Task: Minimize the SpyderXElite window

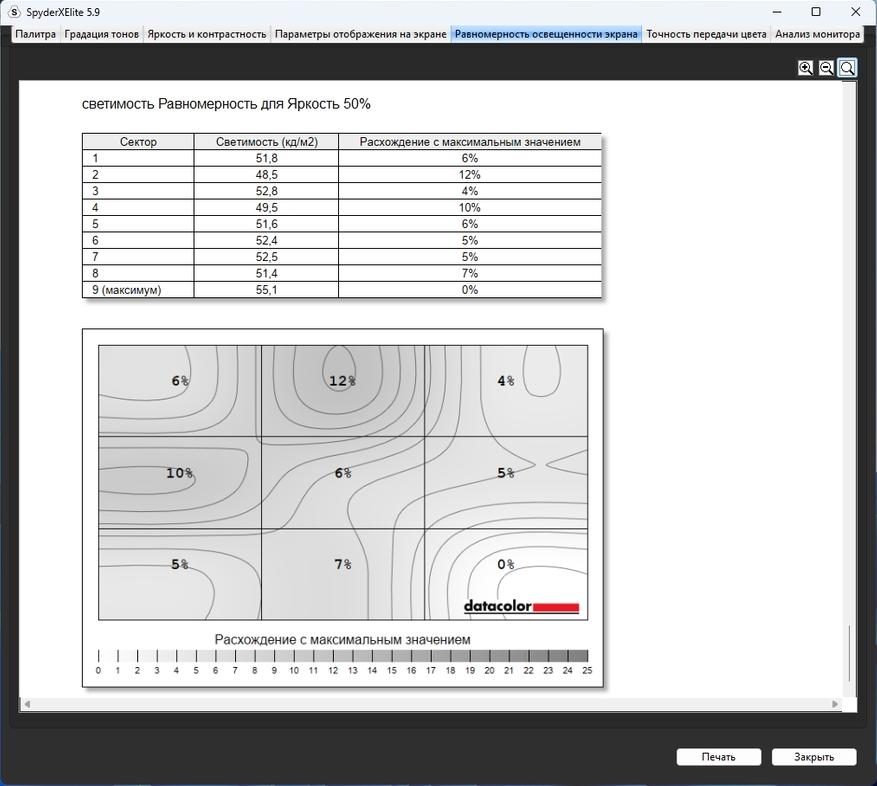Action: click(777, 12)
